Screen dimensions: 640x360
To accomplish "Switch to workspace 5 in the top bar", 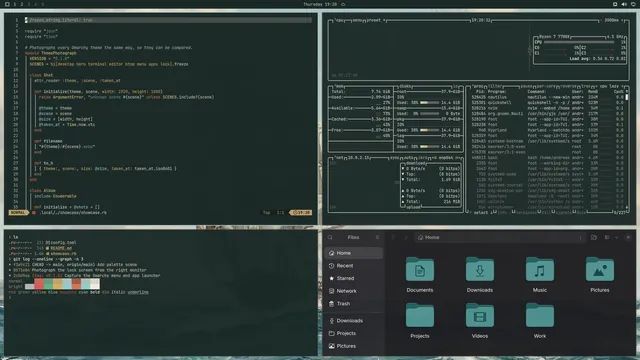I will point(42,4).
